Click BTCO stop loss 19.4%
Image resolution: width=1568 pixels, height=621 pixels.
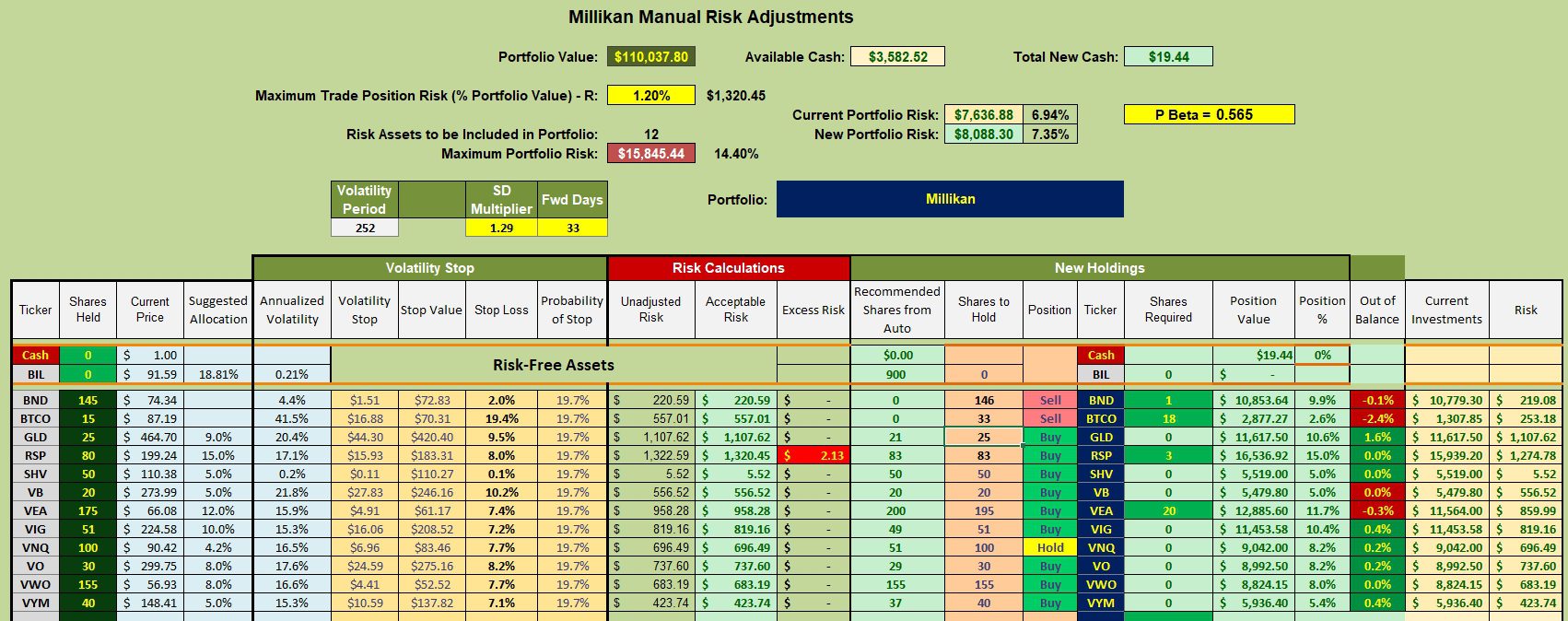[x=501, y=418]
